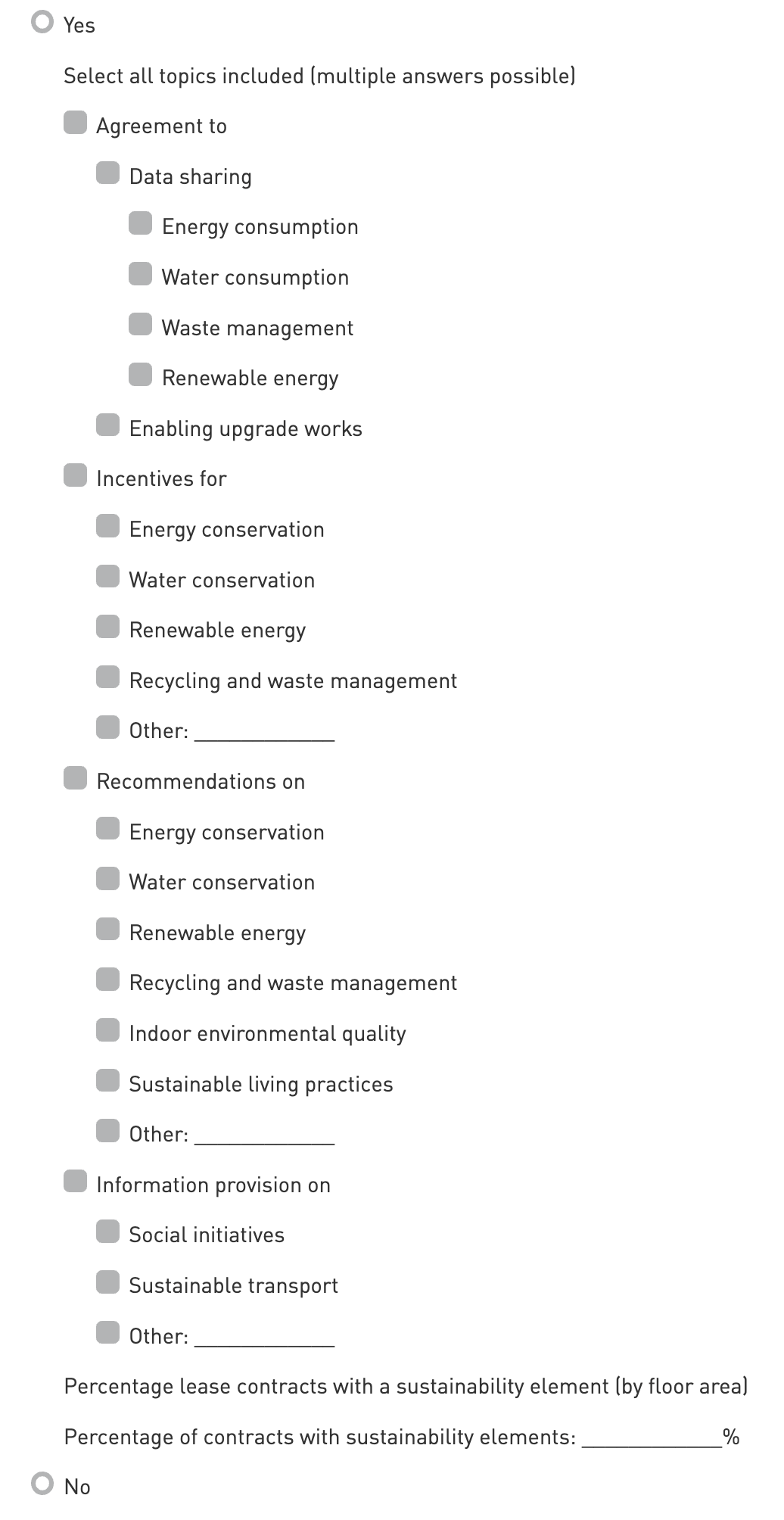This screenshot has width=784, height=1520.
Task: Enable the Sustainable transport checkbox
Action: pos(107,1282)
